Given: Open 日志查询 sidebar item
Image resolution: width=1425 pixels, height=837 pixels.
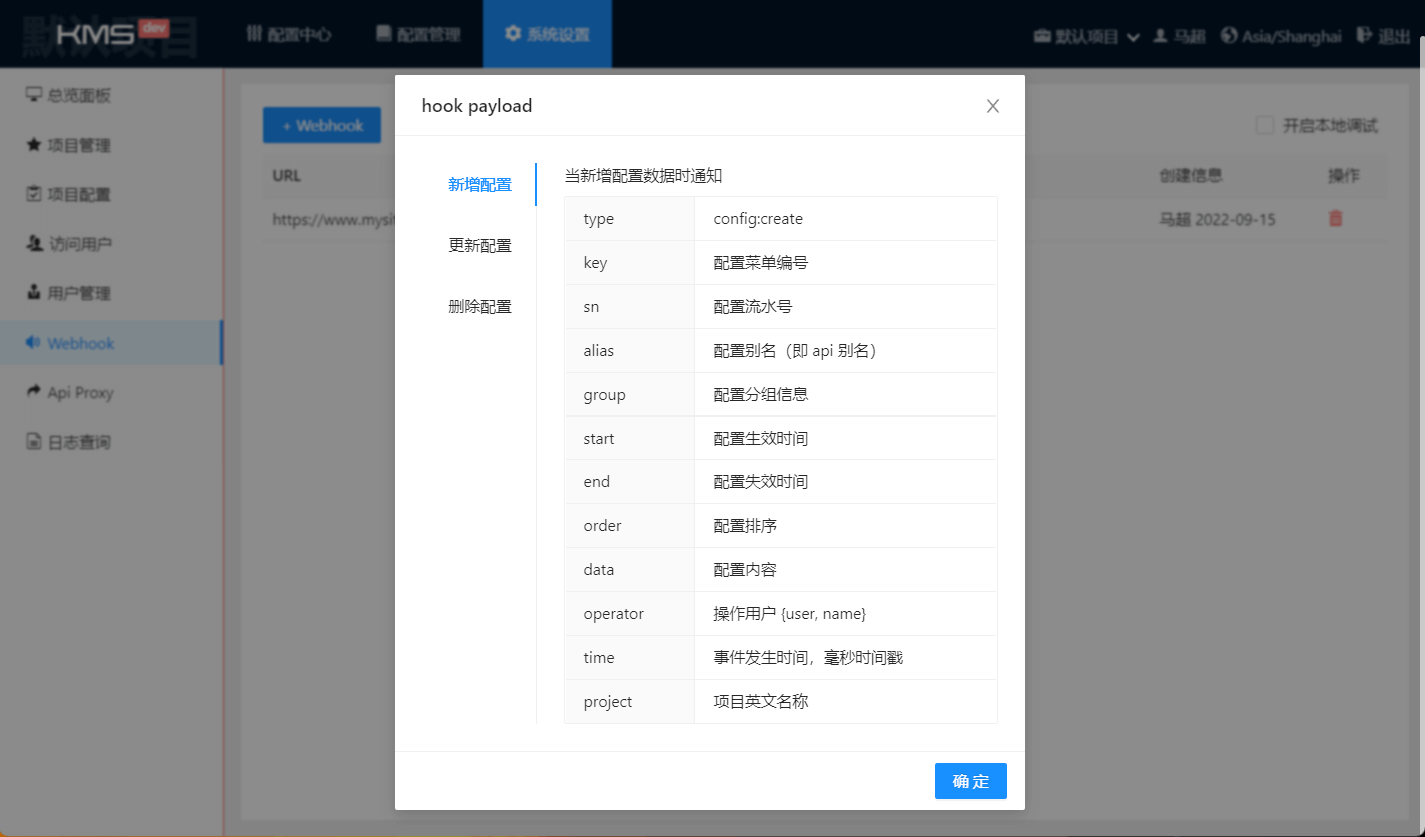Looking at the screenshot, I should [79, 442].
